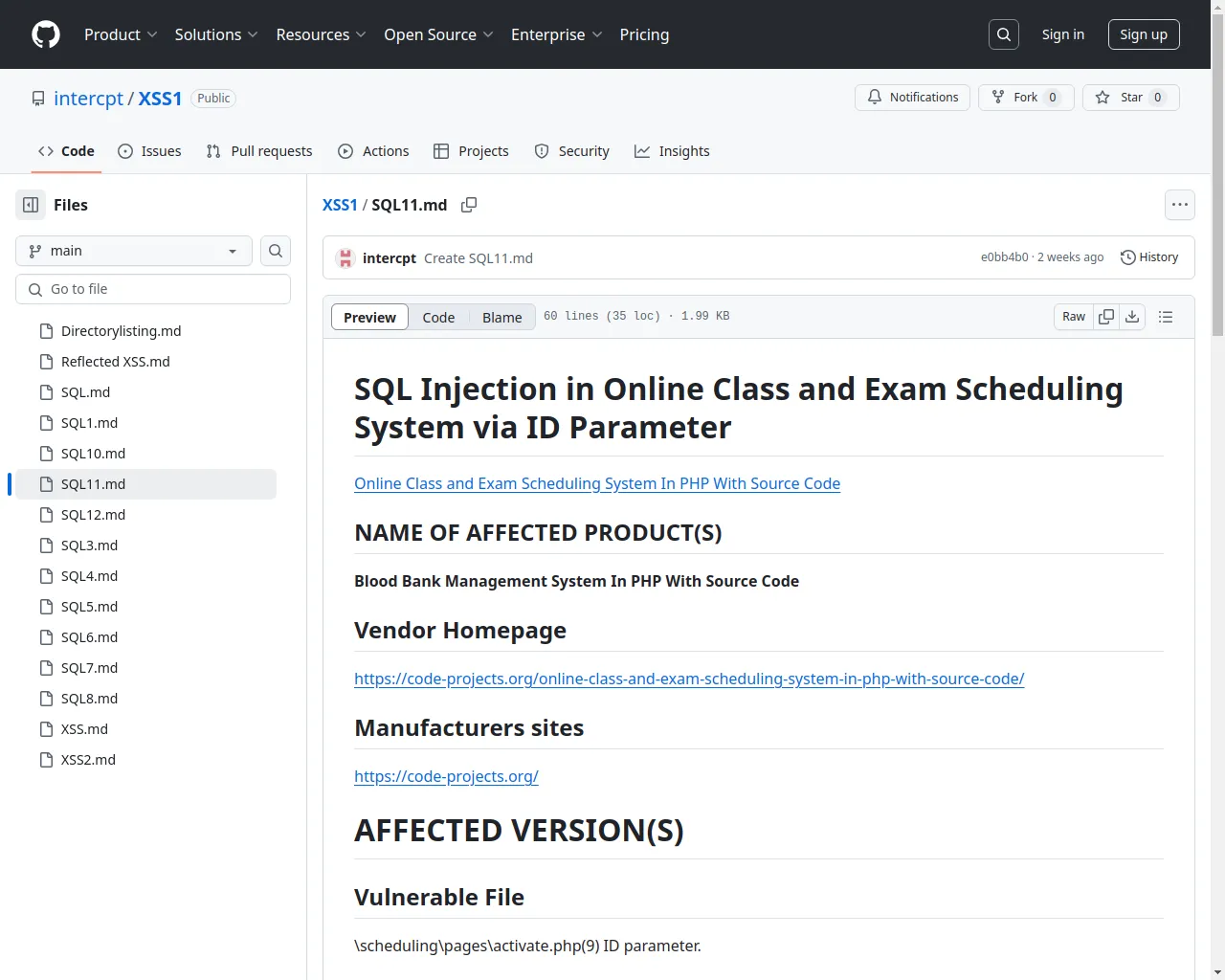Open SQL8.md in file tree
The image size is (1225, 980).
[145, 699]
